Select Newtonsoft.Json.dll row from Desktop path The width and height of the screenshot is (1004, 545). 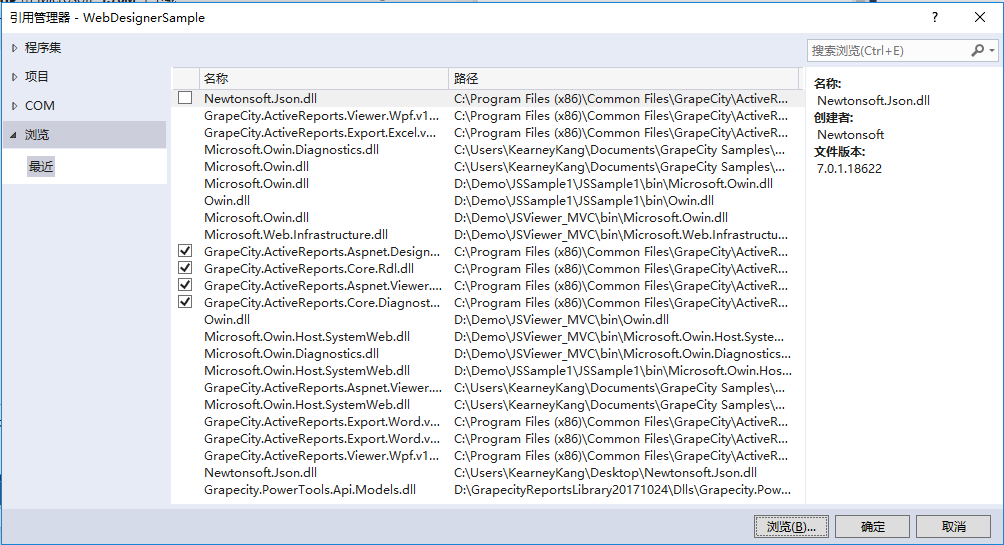489,473
